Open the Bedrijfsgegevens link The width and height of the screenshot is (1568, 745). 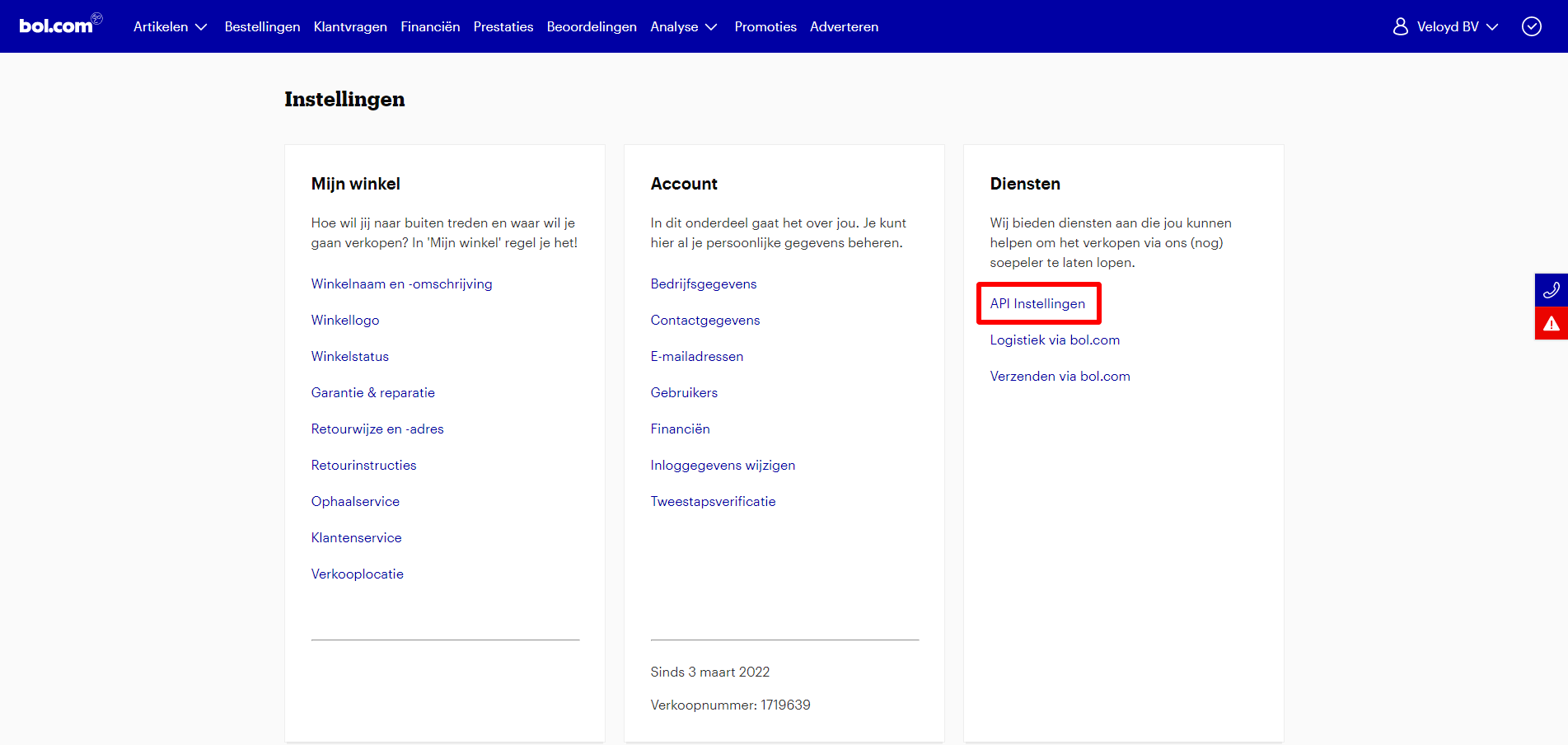click(x=703, y=283)
